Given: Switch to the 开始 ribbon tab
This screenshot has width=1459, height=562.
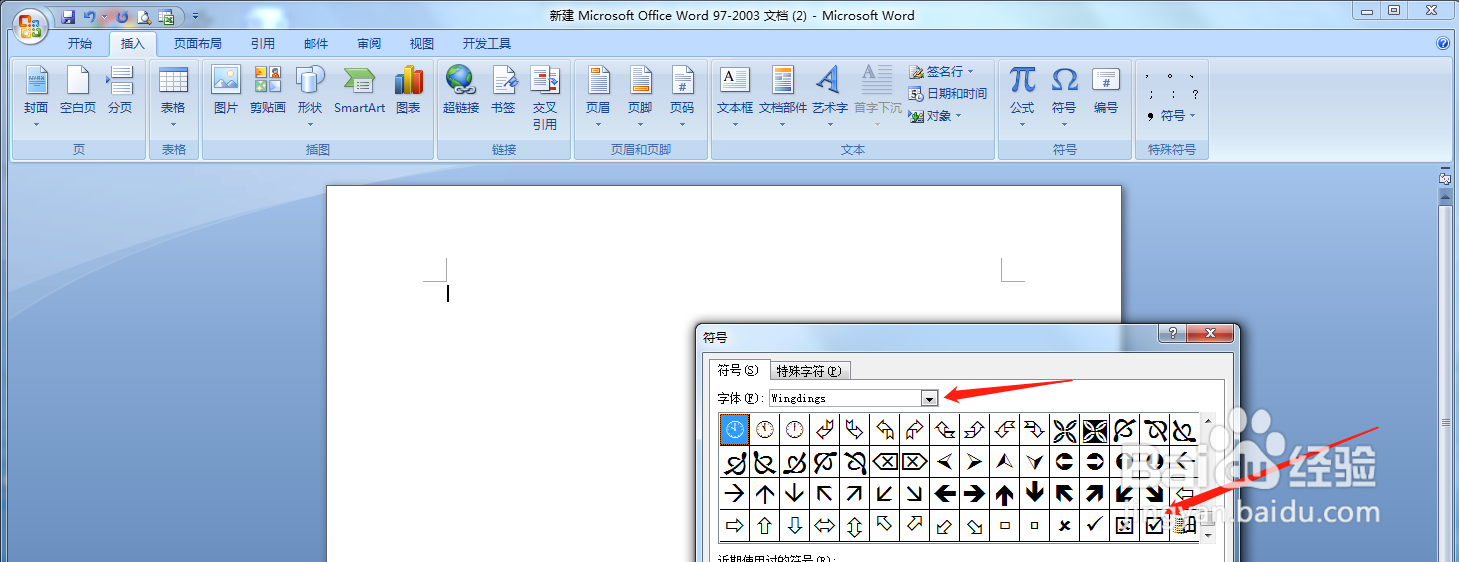Looking at the screenshot, I should 80,44.
